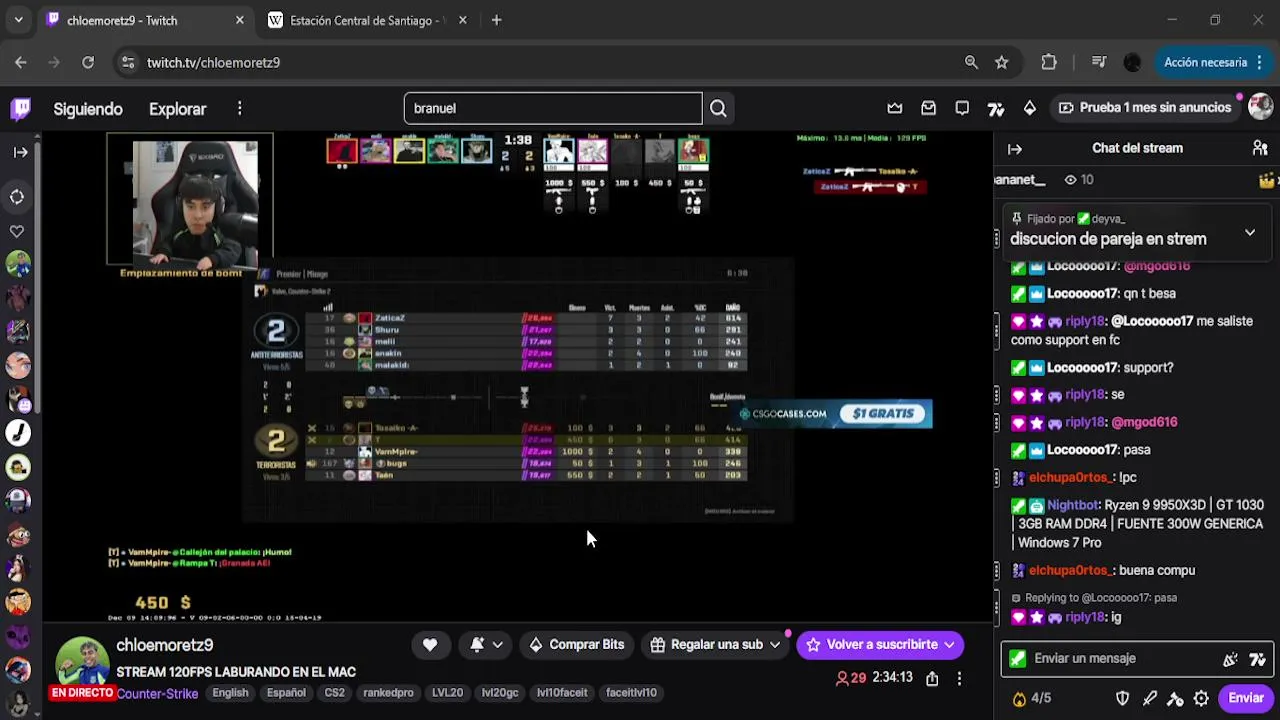Toggle the follow heart button for chloemoretz9
The width and height of the screenshot is (1280, 720).
430,645
